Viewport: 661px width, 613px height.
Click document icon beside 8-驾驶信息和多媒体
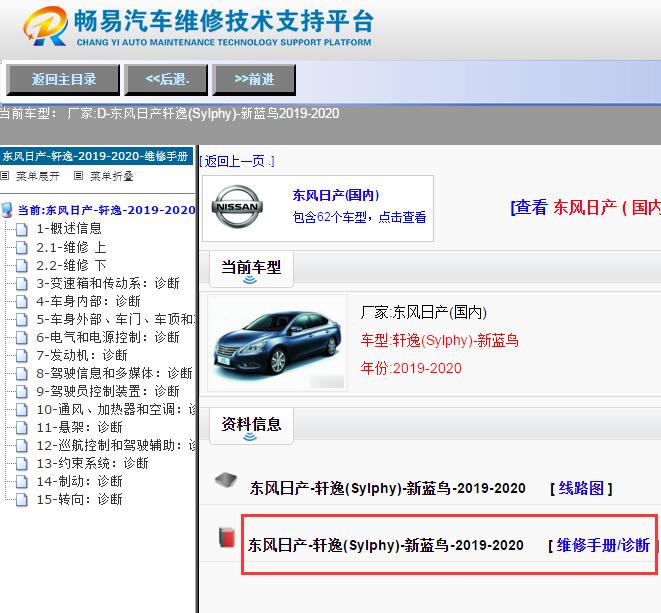pos(21,374)
